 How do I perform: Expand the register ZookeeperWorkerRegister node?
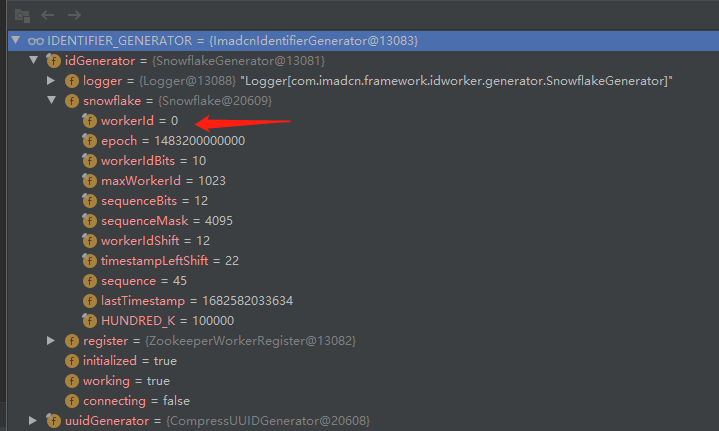(x=52, y=341)
